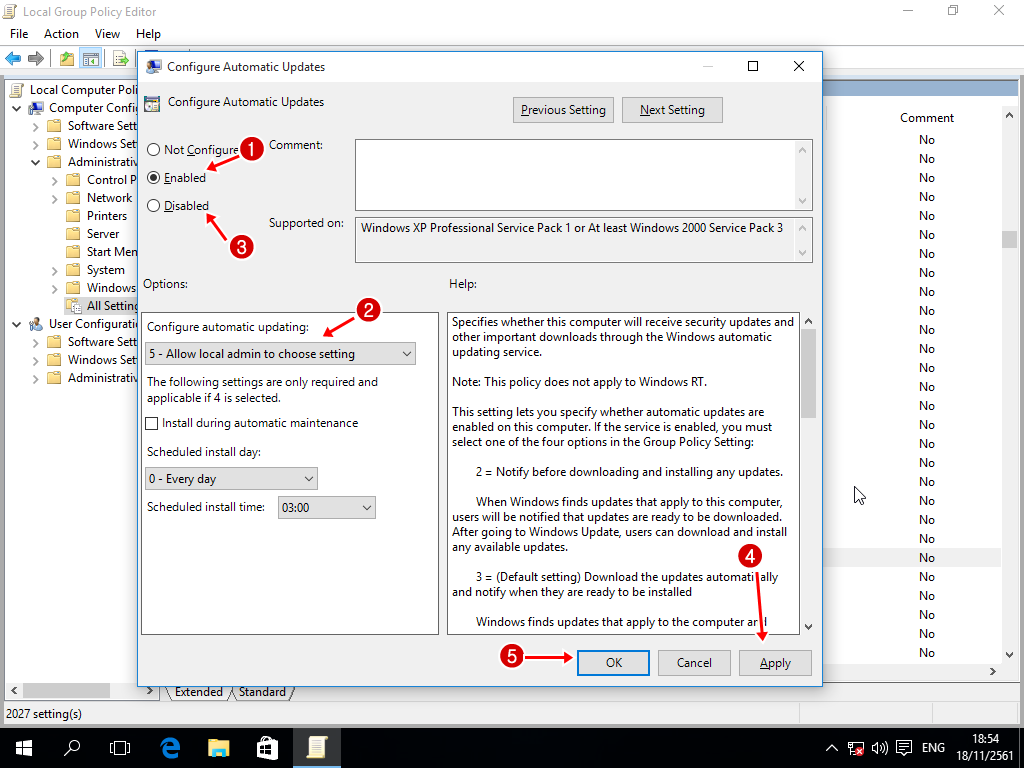Collapse Computer Configuration's Administrative Templates node
1024x768 pixels.
pos(36,162)
